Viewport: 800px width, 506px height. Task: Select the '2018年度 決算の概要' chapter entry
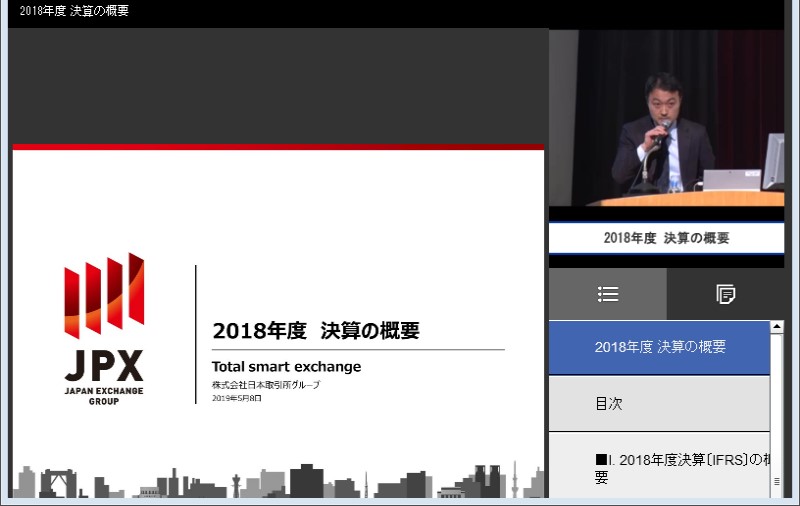[659, 347]
